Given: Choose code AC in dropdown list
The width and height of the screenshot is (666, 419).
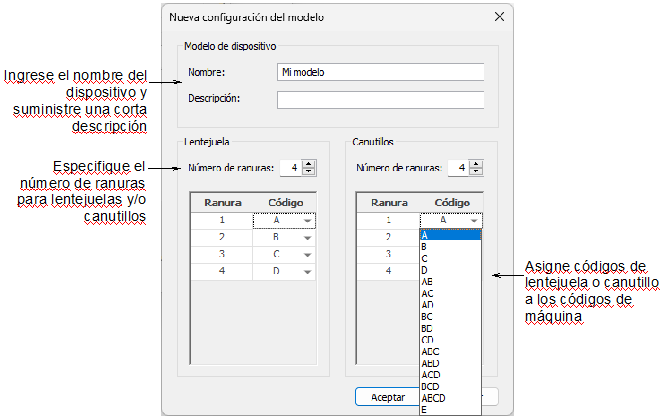Looking at the screenshot, I should pyautogui.click(x=450, y=293).
